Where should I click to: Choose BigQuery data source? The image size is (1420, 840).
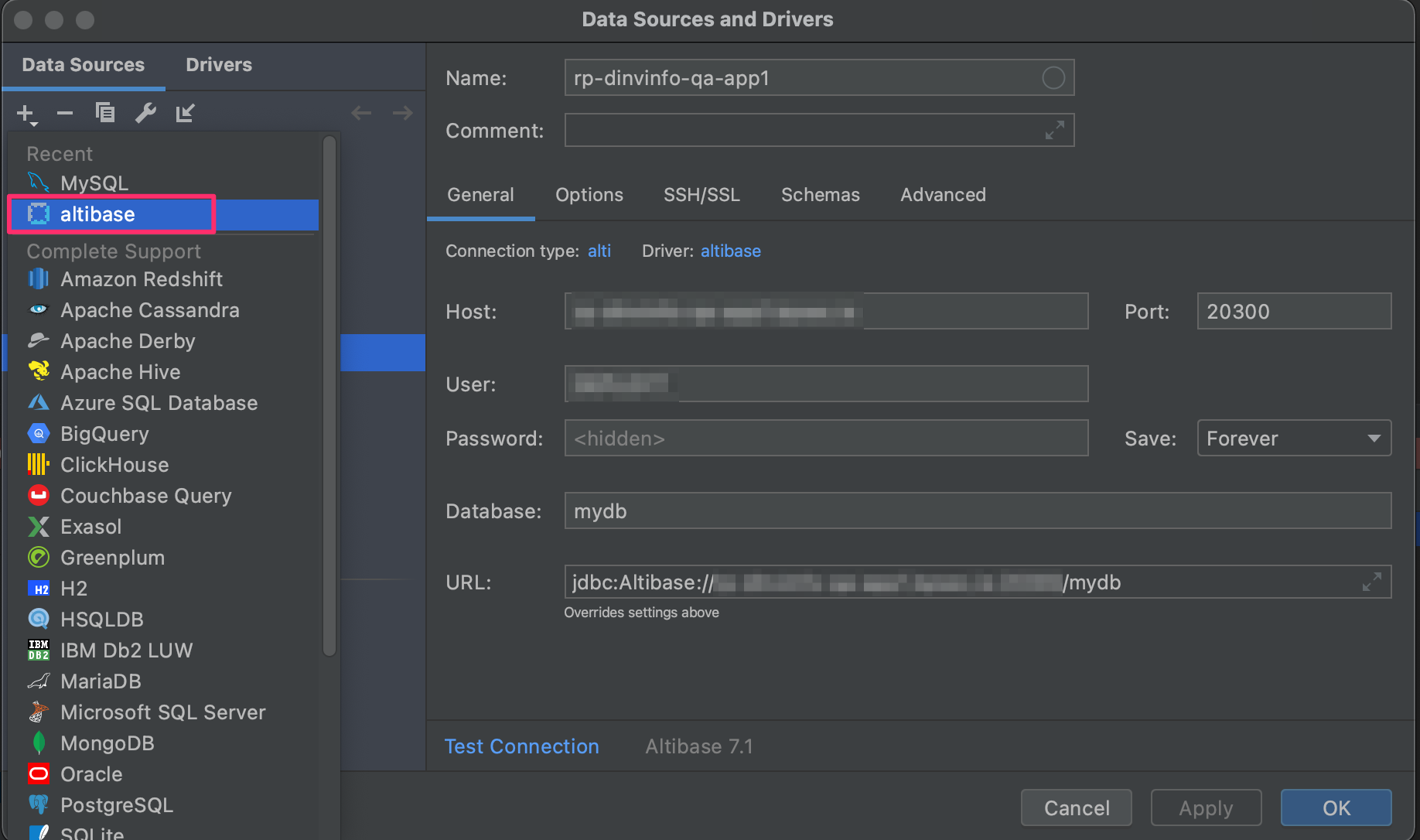pos(164,434)
